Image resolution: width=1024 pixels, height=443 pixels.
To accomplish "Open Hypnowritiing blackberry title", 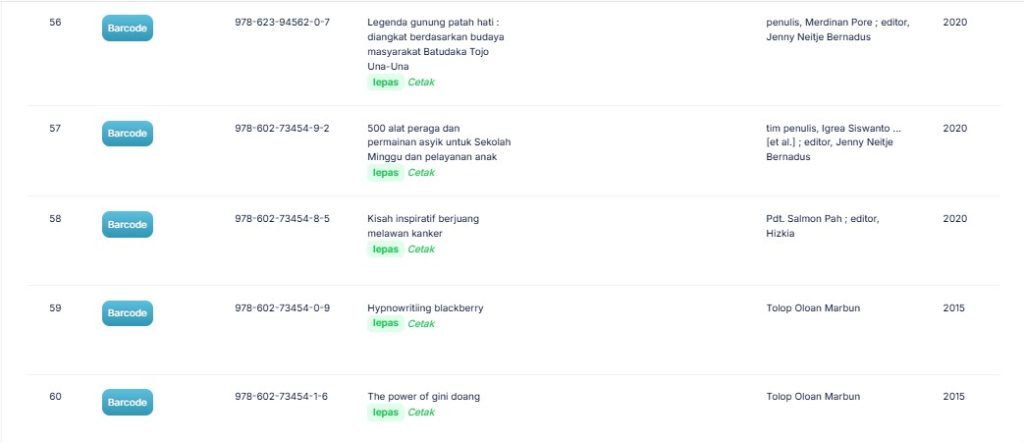I will [x=425, y=308].
